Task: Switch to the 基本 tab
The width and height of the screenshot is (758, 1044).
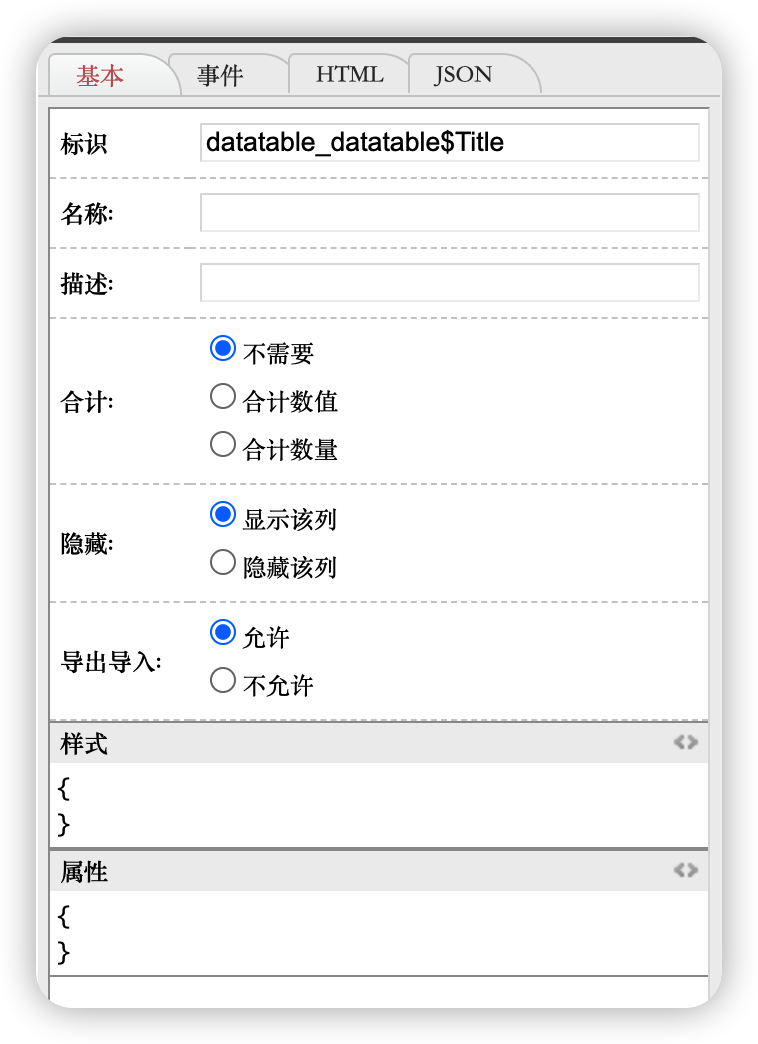Action: (101, 75)
